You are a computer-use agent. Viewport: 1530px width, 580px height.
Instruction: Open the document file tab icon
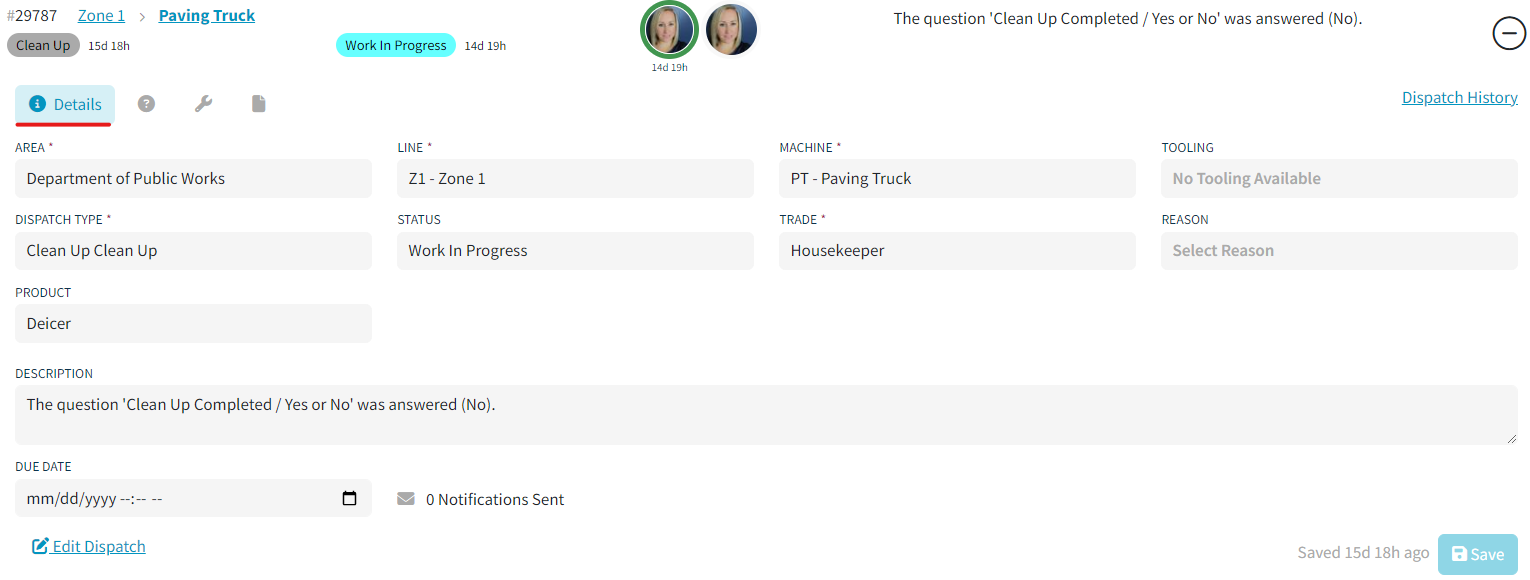[258, 103]
